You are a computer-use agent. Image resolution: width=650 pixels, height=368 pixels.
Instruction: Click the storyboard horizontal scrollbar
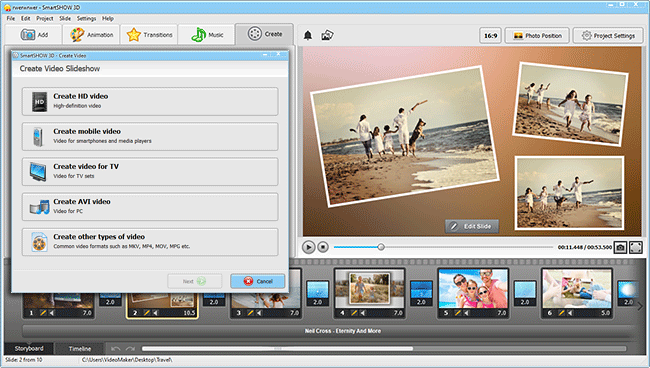[x=277, y=349]
